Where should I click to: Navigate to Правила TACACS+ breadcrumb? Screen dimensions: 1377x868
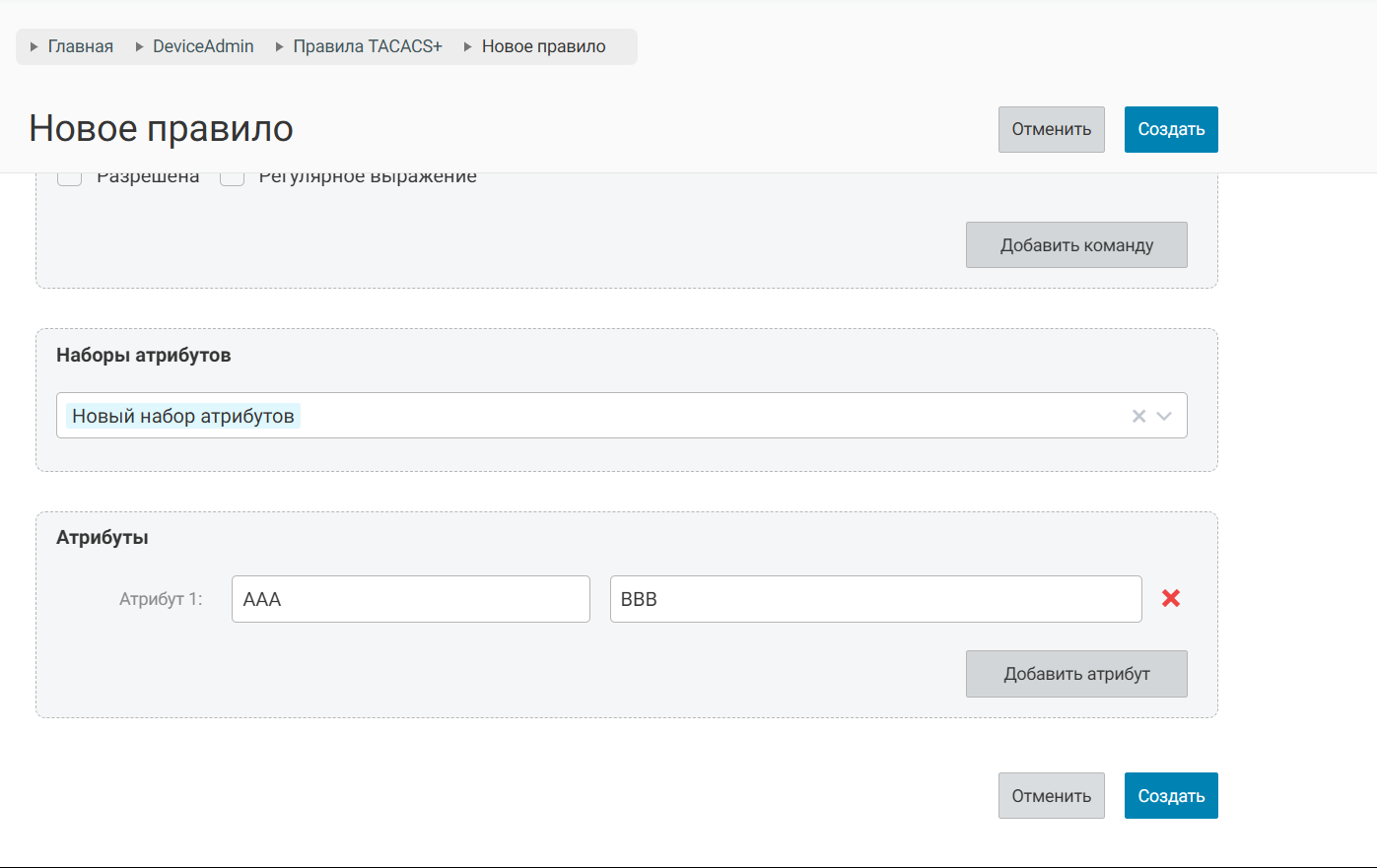368,46
